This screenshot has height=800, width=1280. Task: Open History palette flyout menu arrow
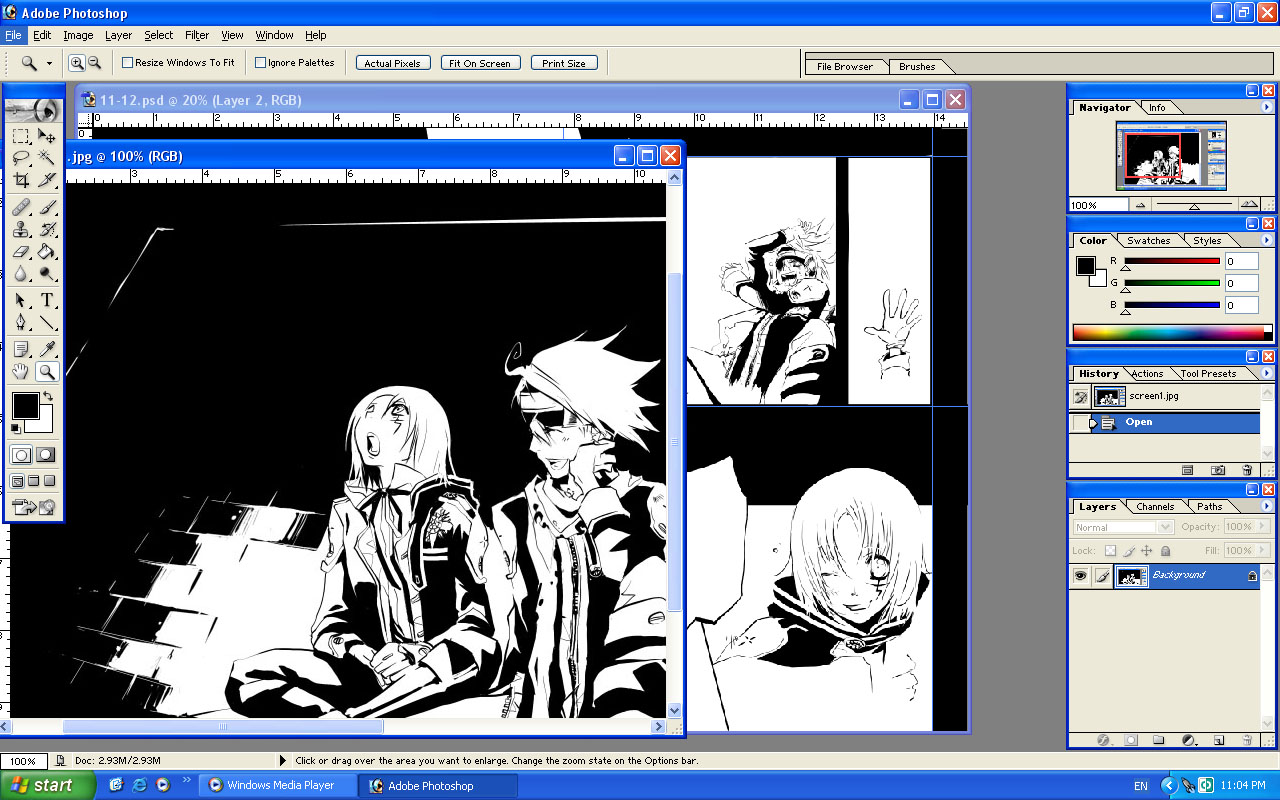click(1267, 373)
